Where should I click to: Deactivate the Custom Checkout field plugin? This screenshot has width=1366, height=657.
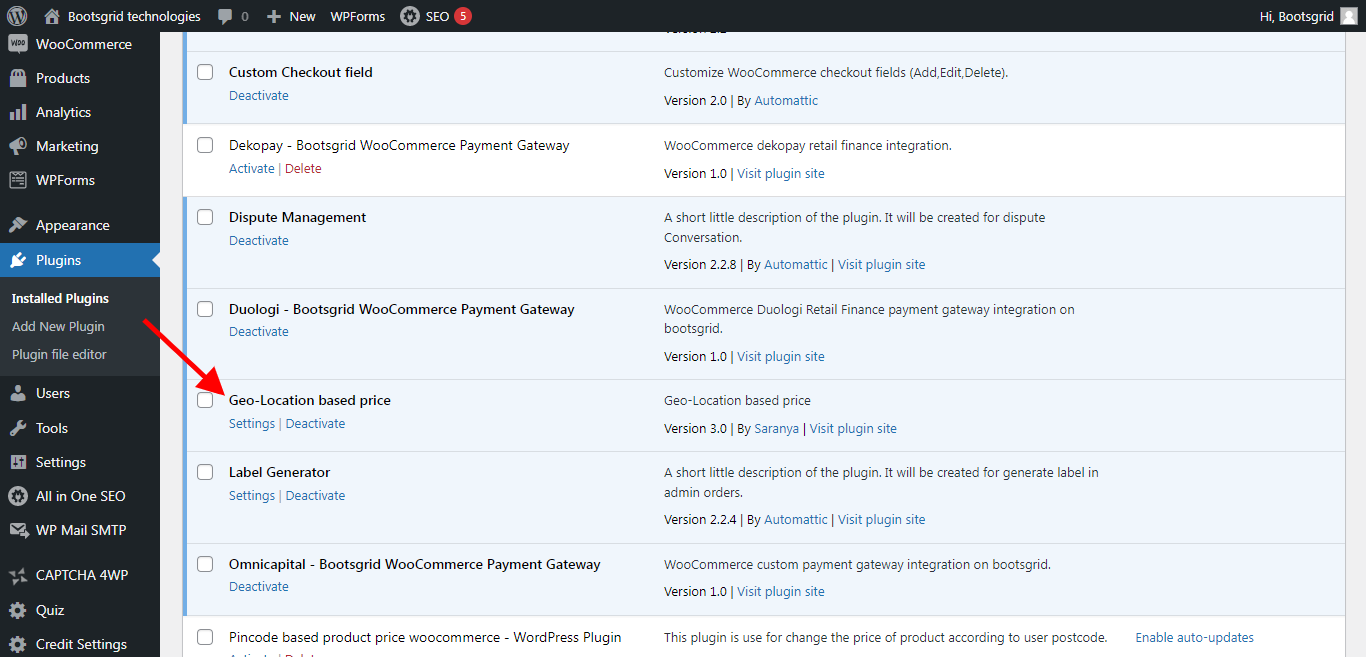[x=259, y=96]
